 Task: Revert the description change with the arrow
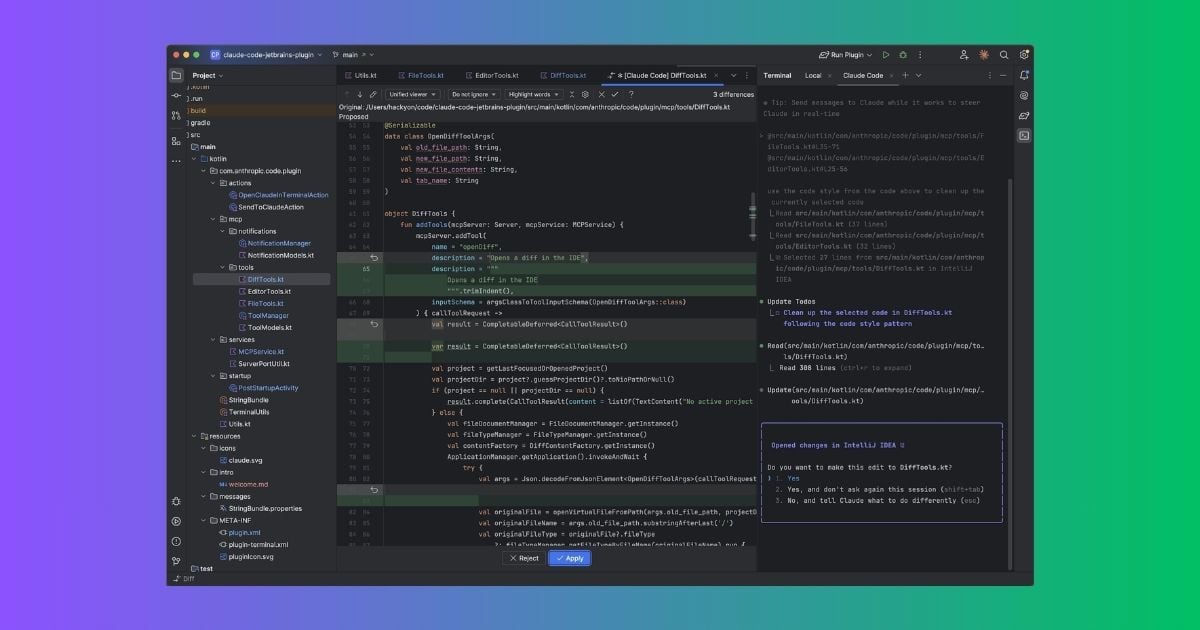374,258
